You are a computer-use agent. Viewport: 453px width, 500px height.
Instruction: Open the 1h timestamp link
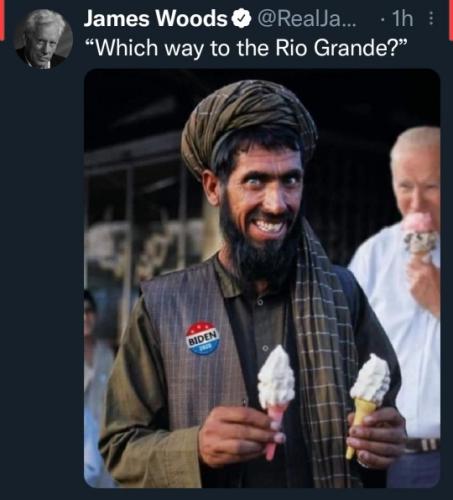pos(402,19)
